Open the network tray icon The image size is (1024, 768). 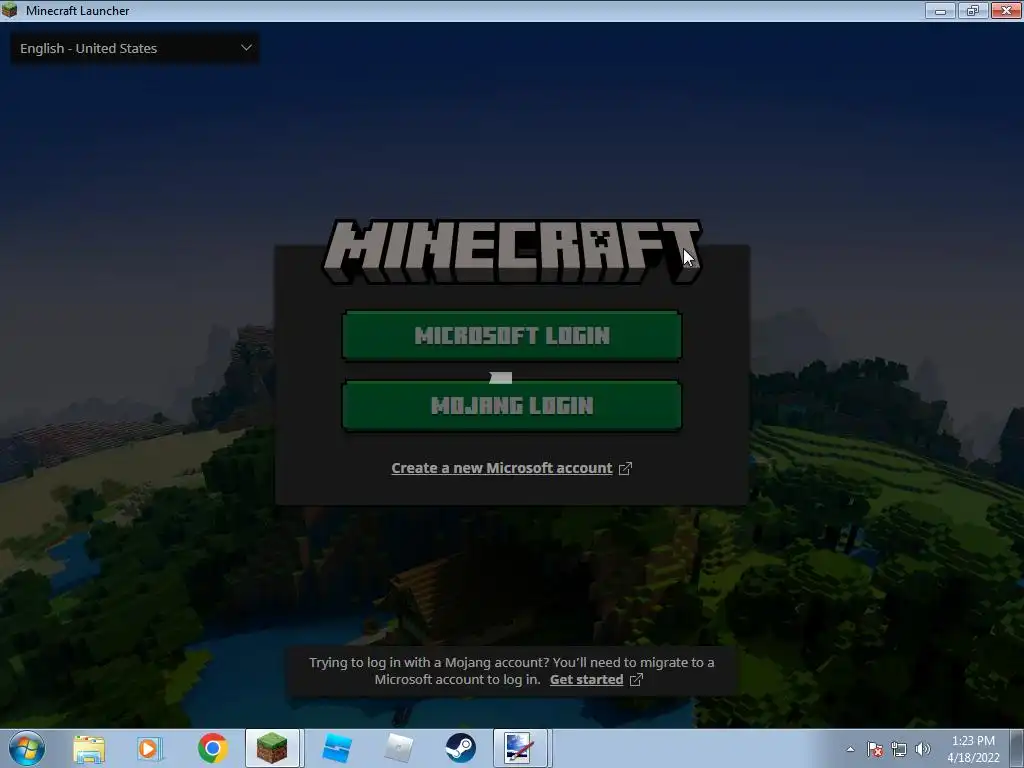pyautogui.click(x=899, y=749)
